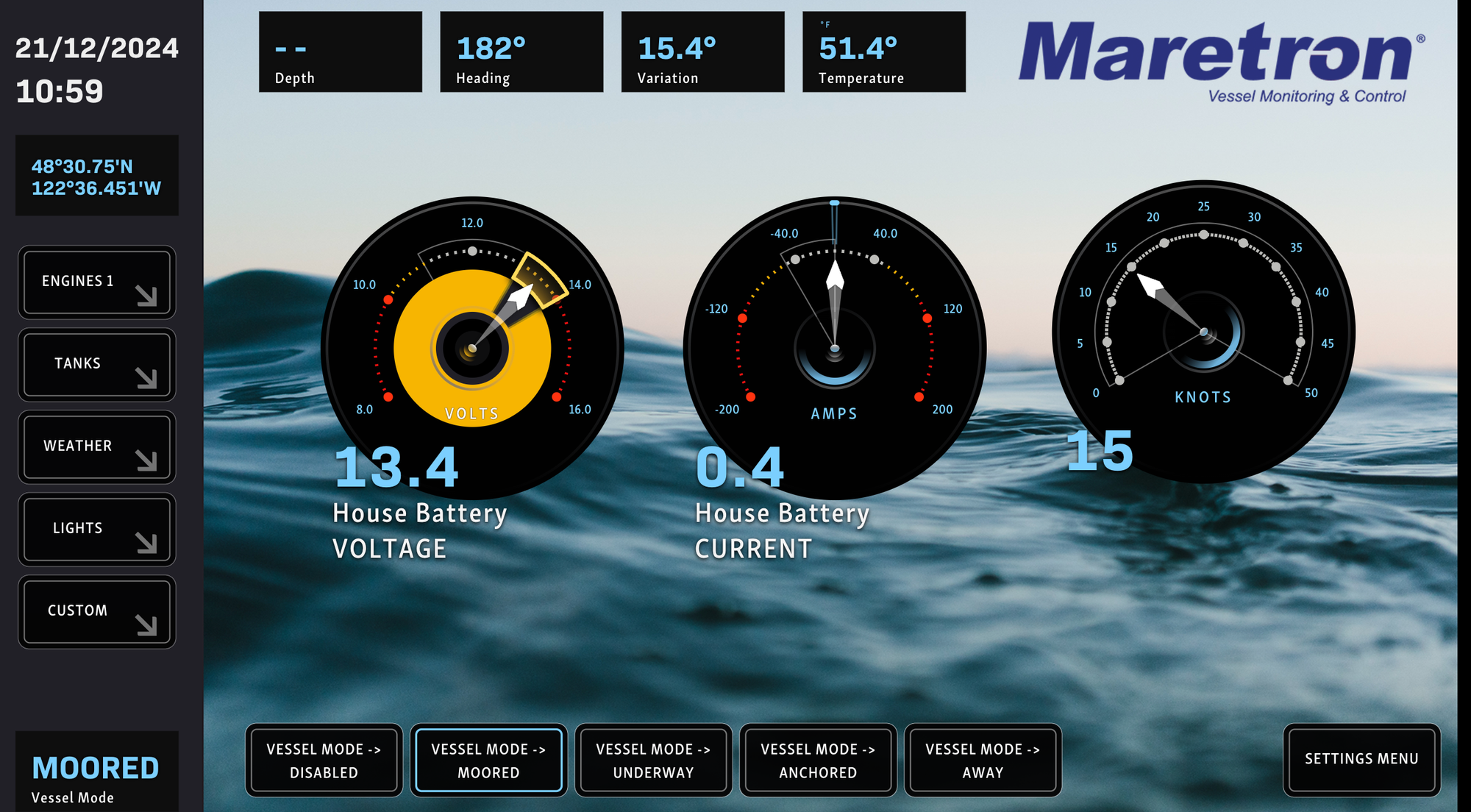Click the House Battery VOLTS gauge
The width and height of the screenshot is (1471, 812).
(472, 347)
